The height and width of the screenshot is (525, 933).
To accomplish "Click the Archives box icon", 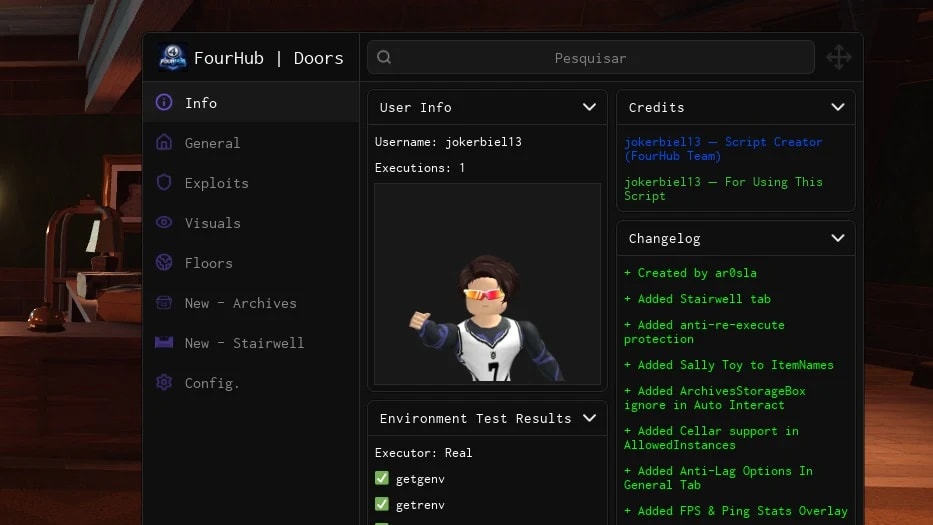I will 164,302.
